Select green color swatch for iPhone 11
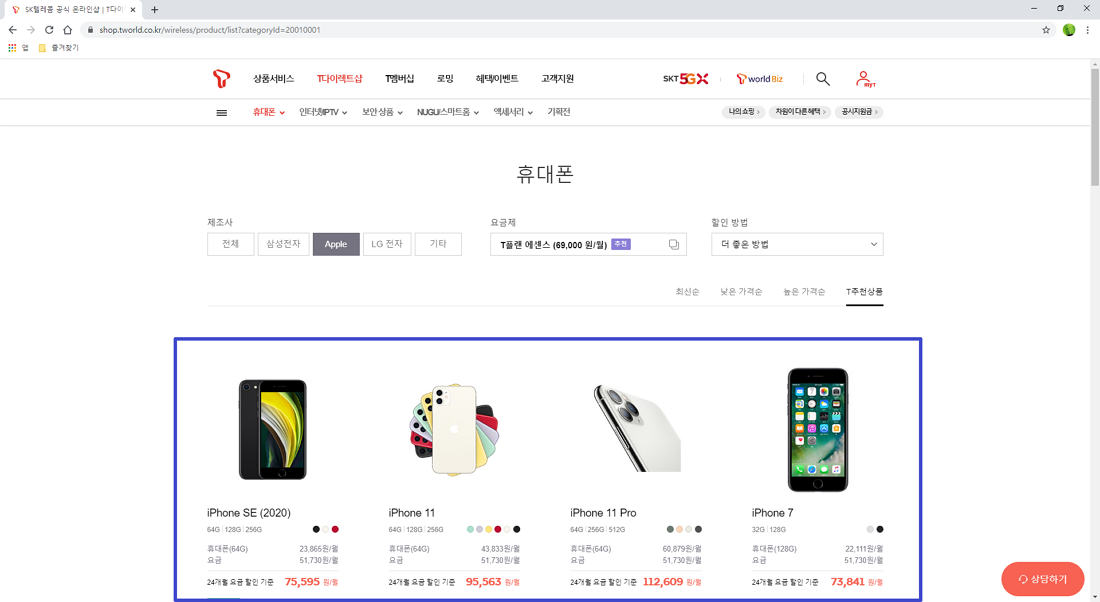1100x602 pixels. [x=470, y=530]
